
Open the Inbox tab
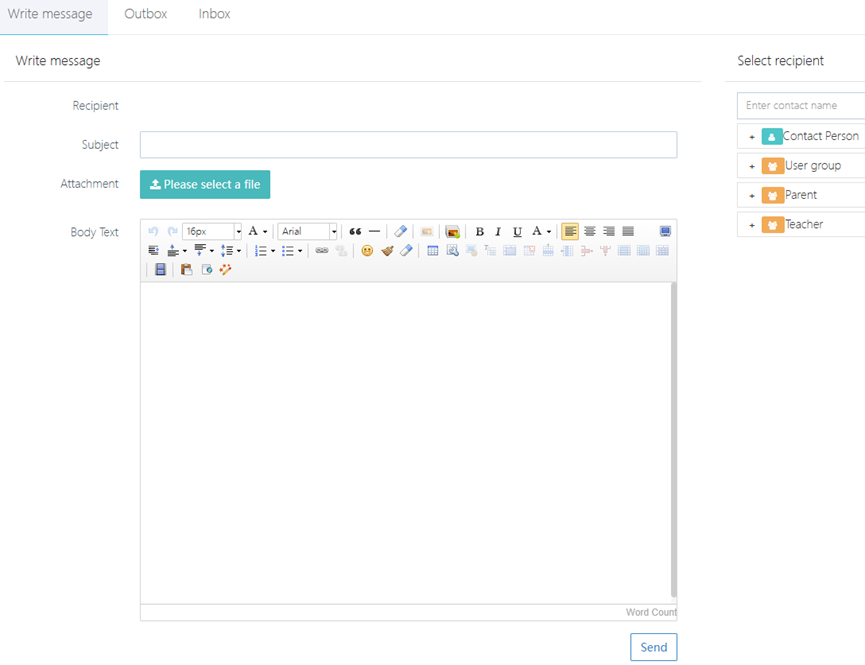point(214,15)
